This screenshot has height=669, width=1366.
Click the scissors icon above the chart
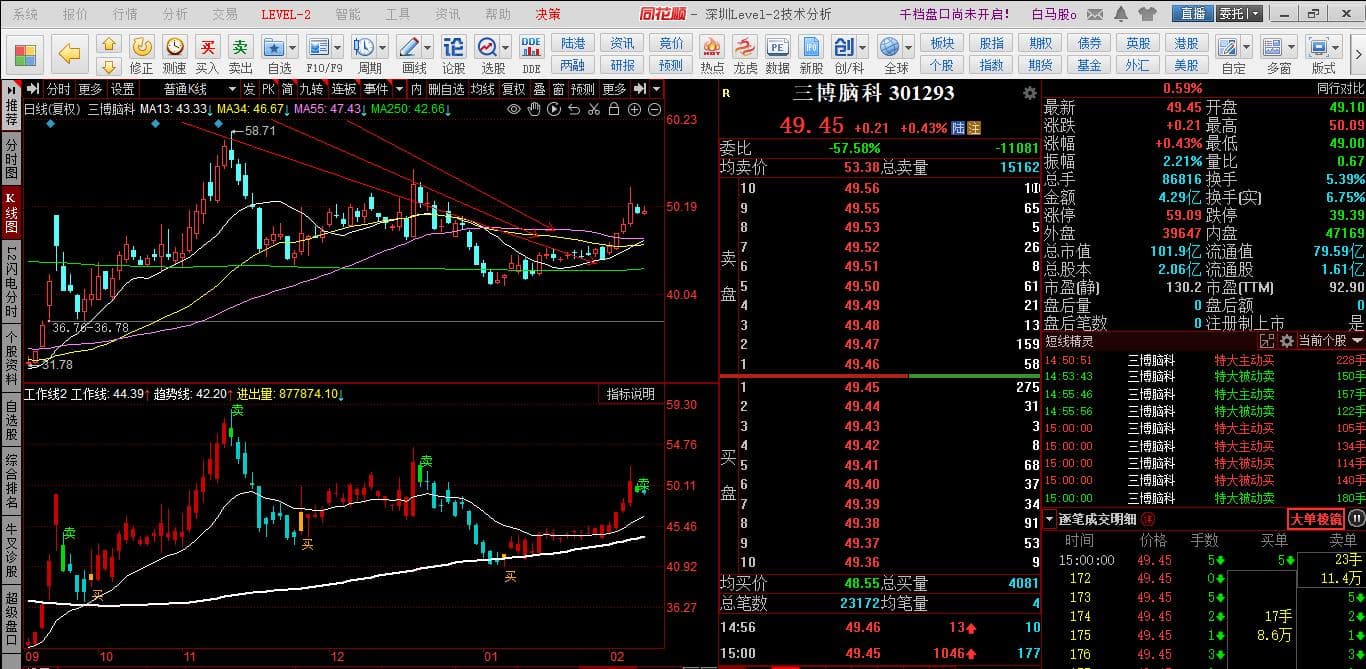coord(594,109)
